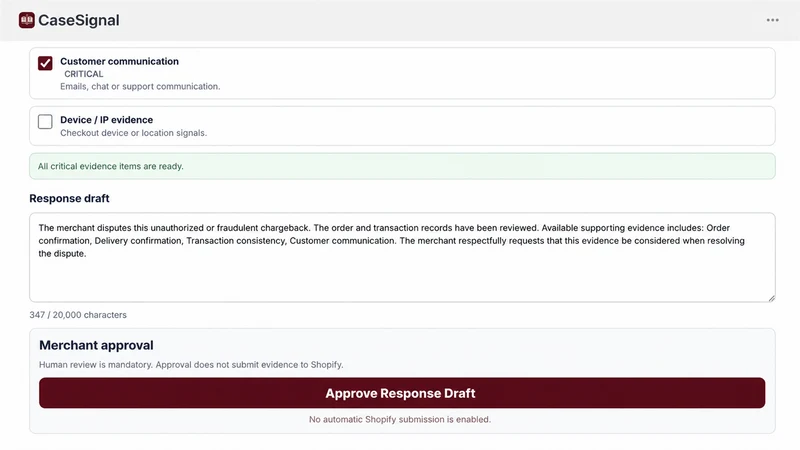The height and width of the screenshot is (450, 800).
Task: Click the Merchant approval heading
Action: click(x=96, y=345)
